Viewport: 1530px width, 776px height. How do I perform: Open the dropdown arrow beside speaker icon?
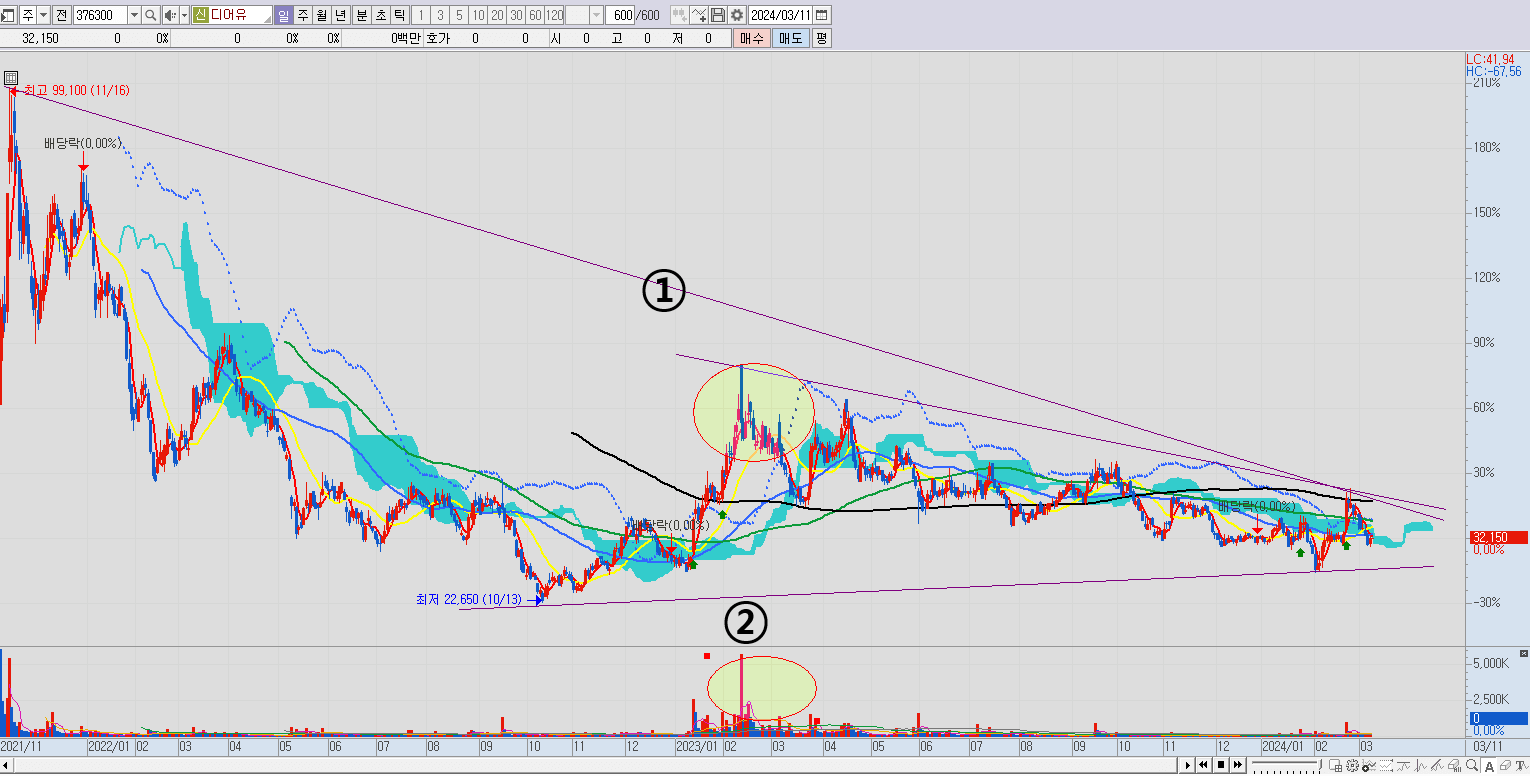tap(184, 15)
